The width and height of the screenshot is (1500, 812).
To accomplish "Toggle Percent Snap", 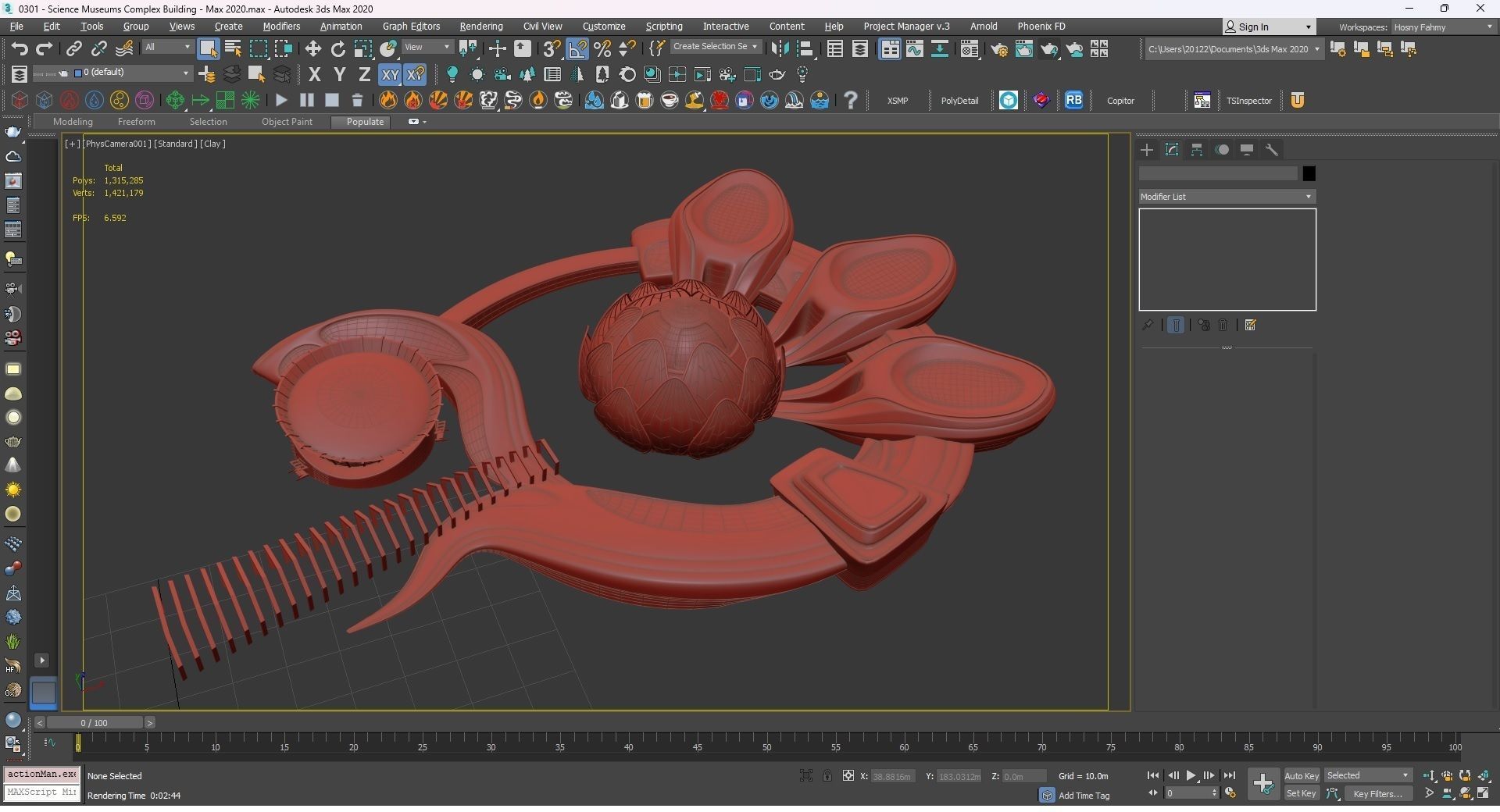I will [x=602, y=49].
